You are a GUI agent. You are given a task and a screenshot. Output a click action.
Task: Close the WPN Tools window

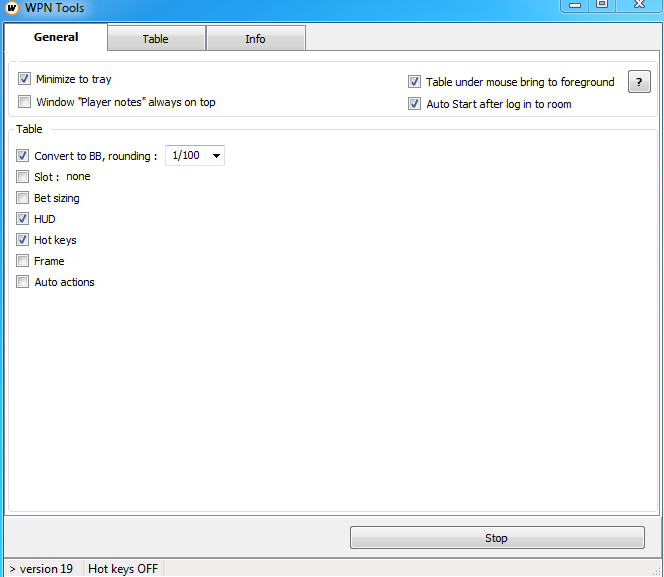[x=639, y=5]
